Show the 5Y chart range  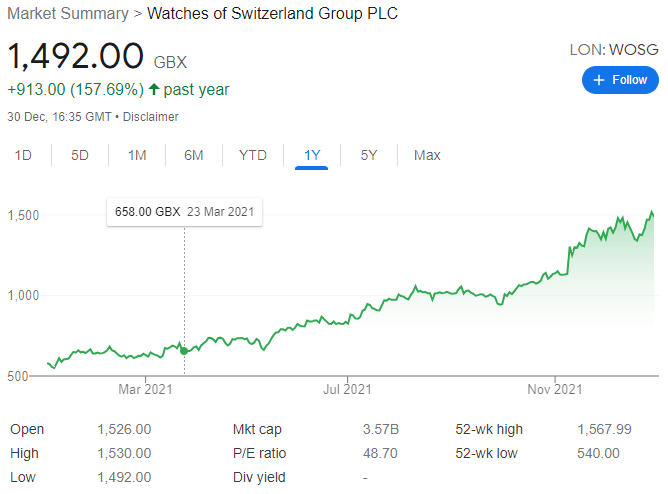pyautogui.click(x=369, y=155)
